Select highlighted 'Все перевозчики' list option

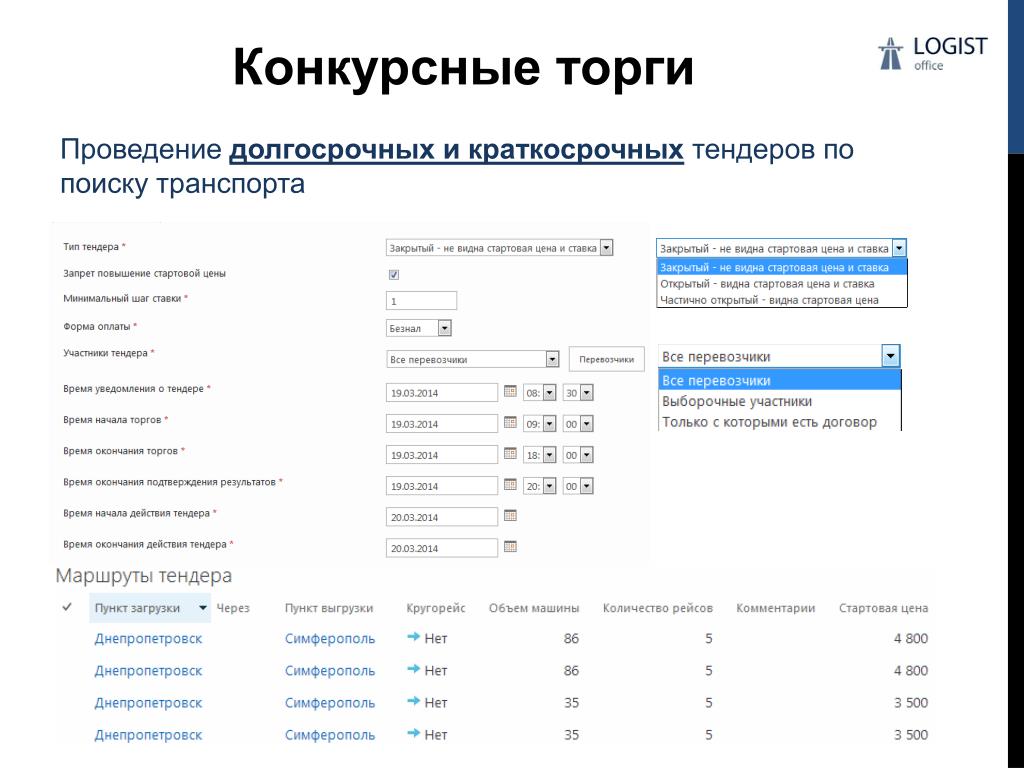click(780, 380)
